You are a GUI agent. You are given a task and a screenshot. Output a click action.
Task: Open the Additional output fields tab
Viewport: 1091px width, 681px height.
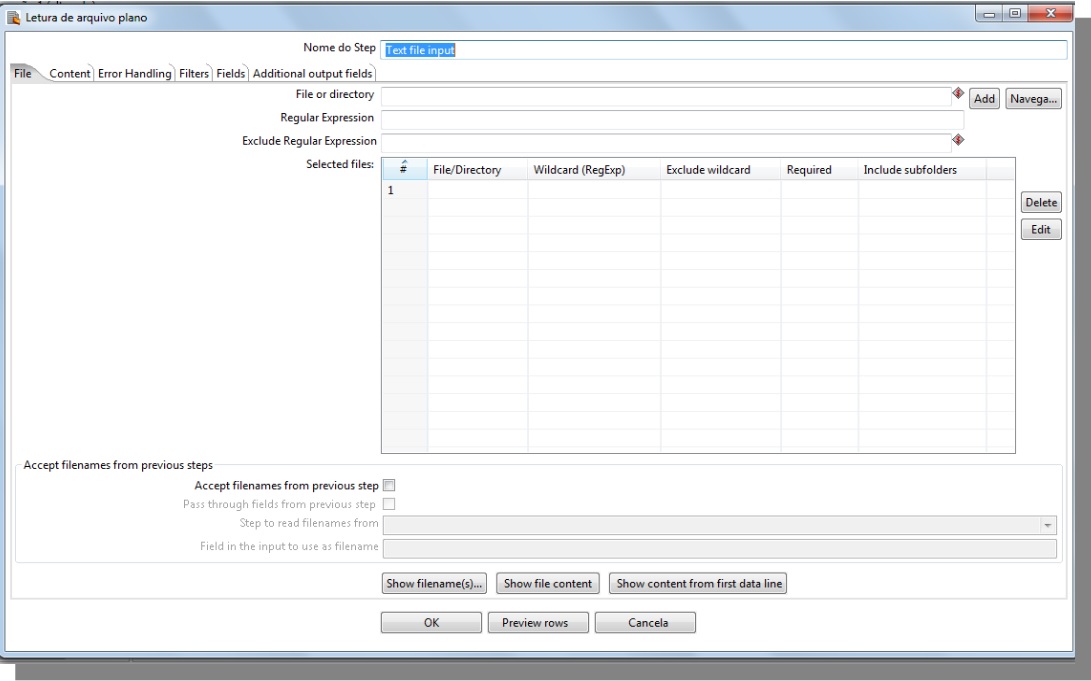click(312, 73)
